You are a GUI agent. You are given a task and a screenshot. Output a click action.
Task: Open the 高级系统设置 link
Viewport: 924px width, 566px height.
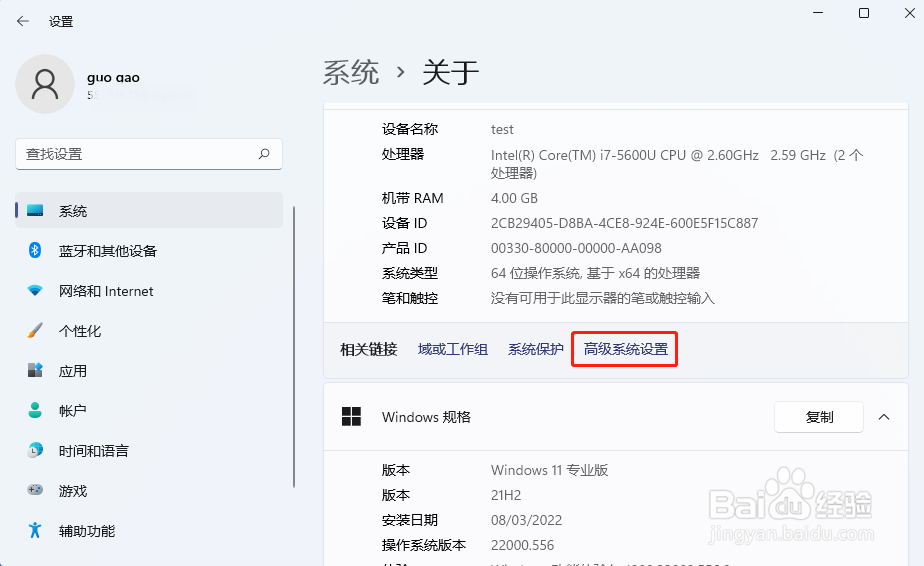(x=625, y=349)
